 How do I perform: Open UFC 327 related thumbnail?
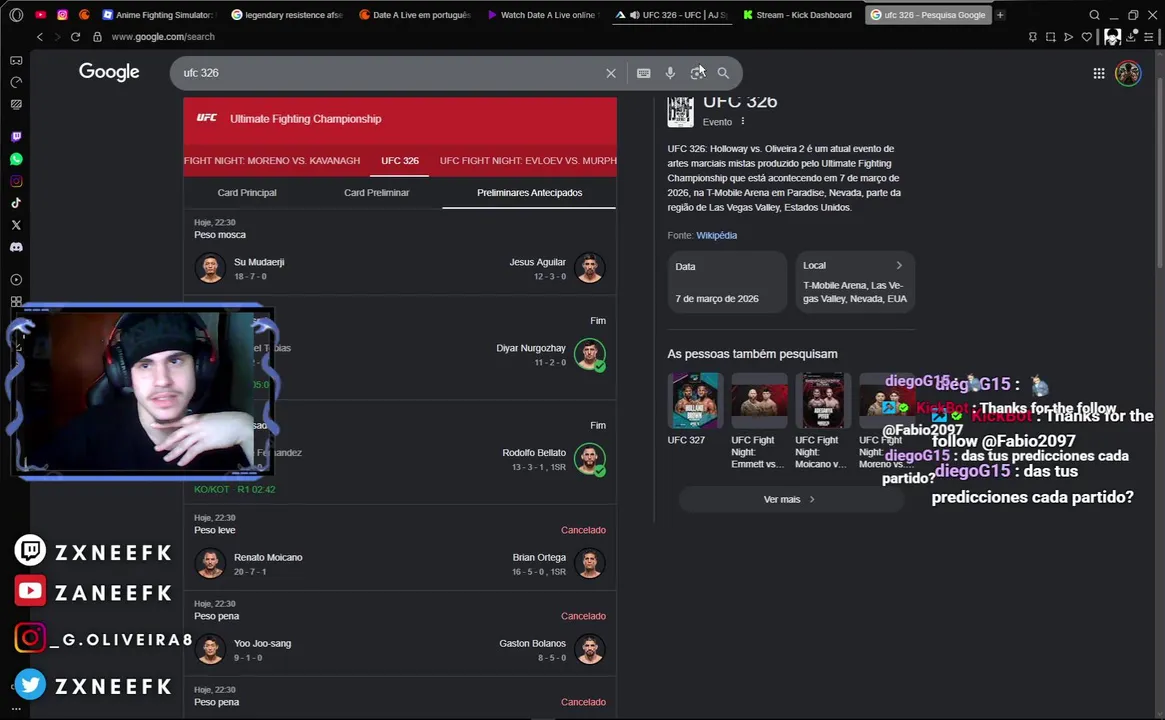pos(695,400)
